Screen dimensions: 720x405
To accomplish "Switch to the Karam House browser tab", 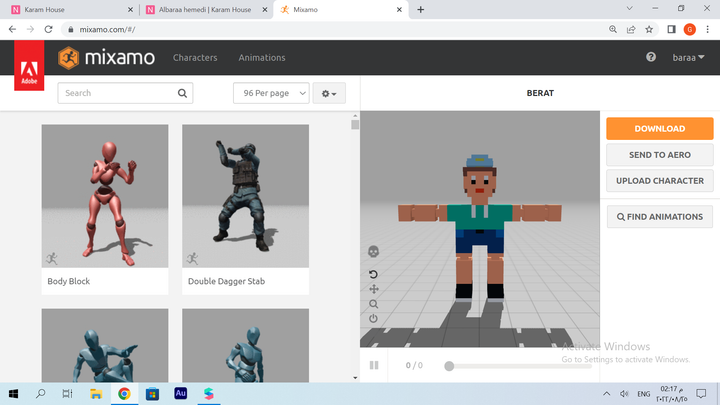I will tap(71, 9).
